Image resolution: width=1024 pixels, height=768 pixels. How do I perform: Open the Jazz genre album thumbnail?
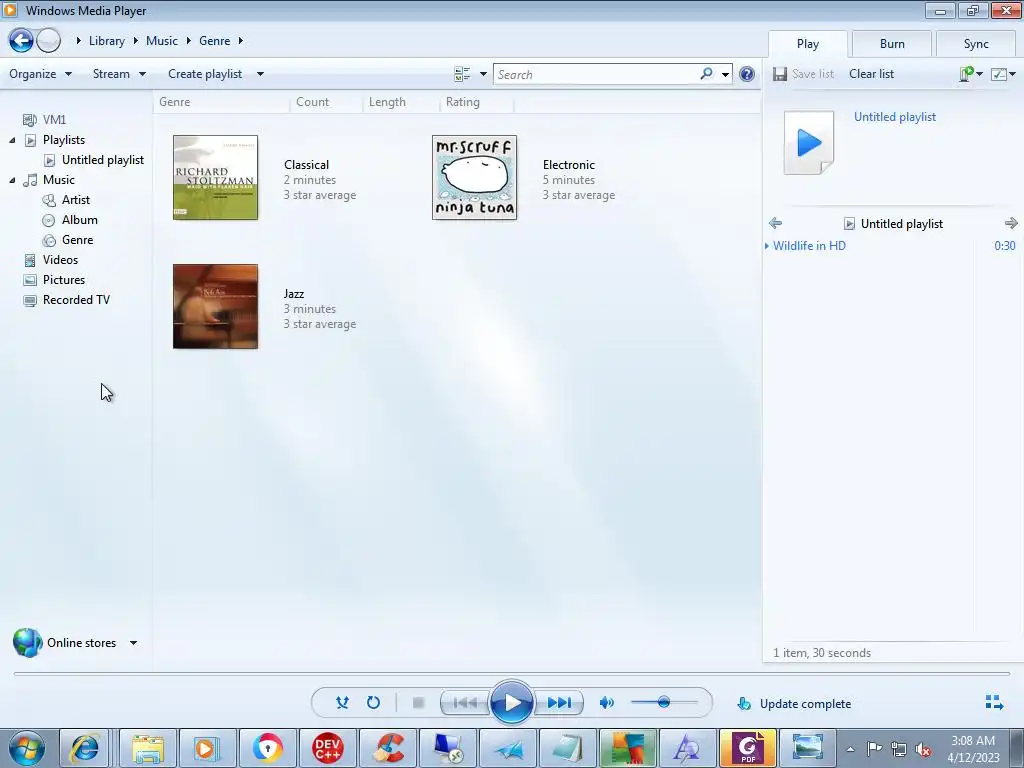click(216, 306)
